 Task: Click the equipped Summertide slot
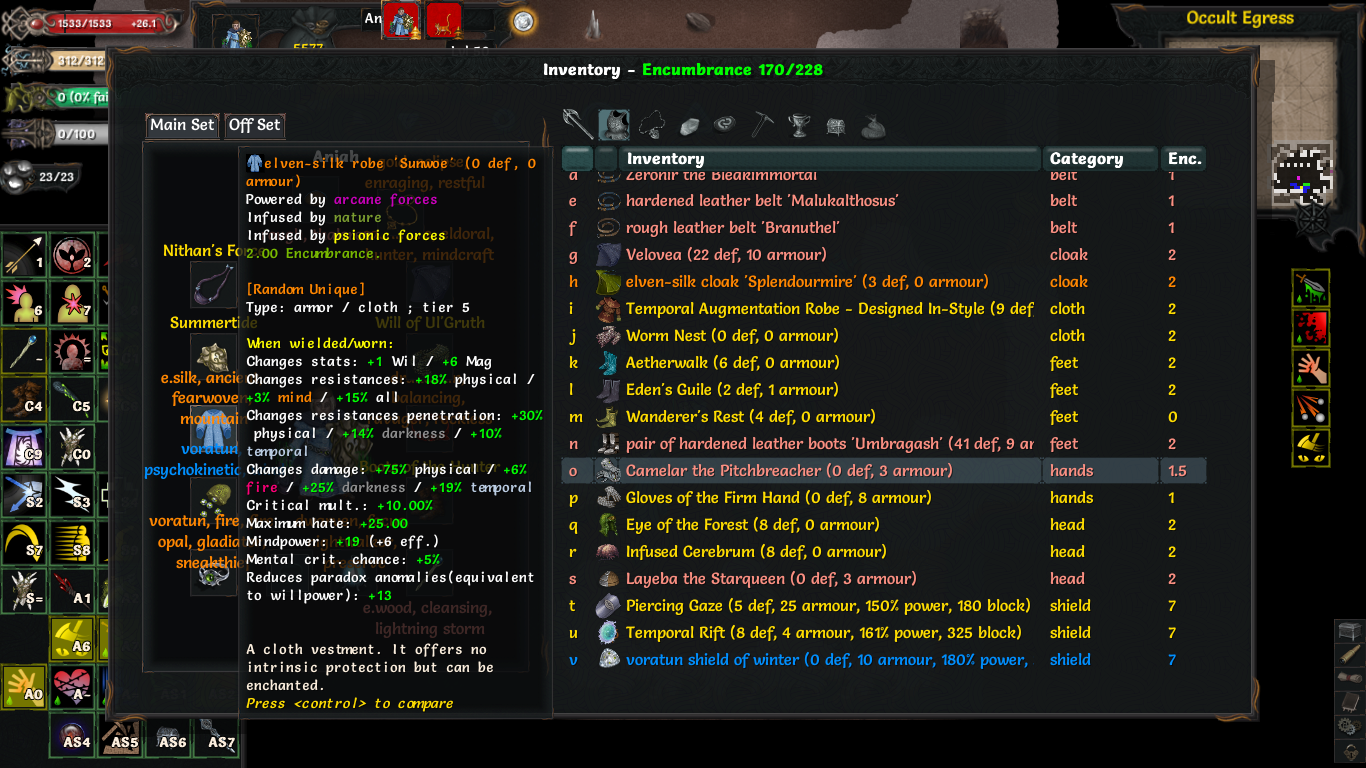[214, 355]
